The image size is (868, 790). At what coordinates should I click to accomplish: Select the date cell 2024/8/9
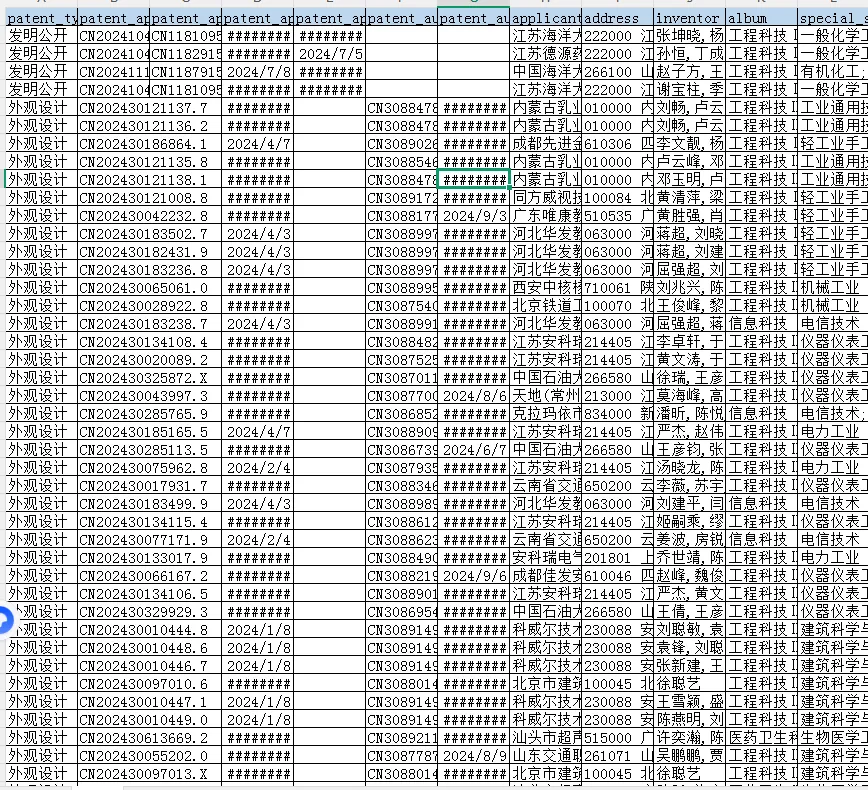tap(473, 755)
